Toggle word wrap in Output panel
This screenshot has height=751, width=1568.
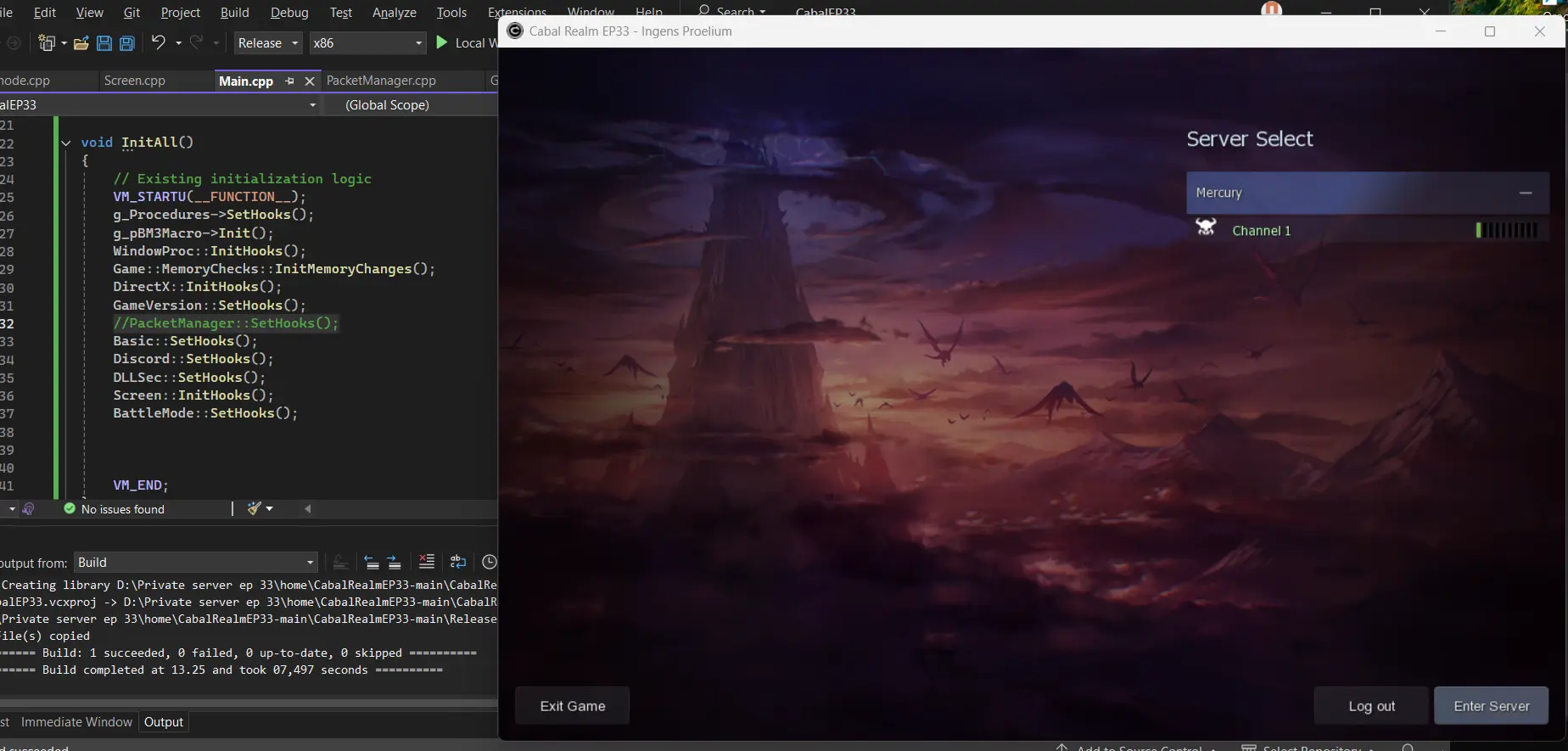point(458,562)
